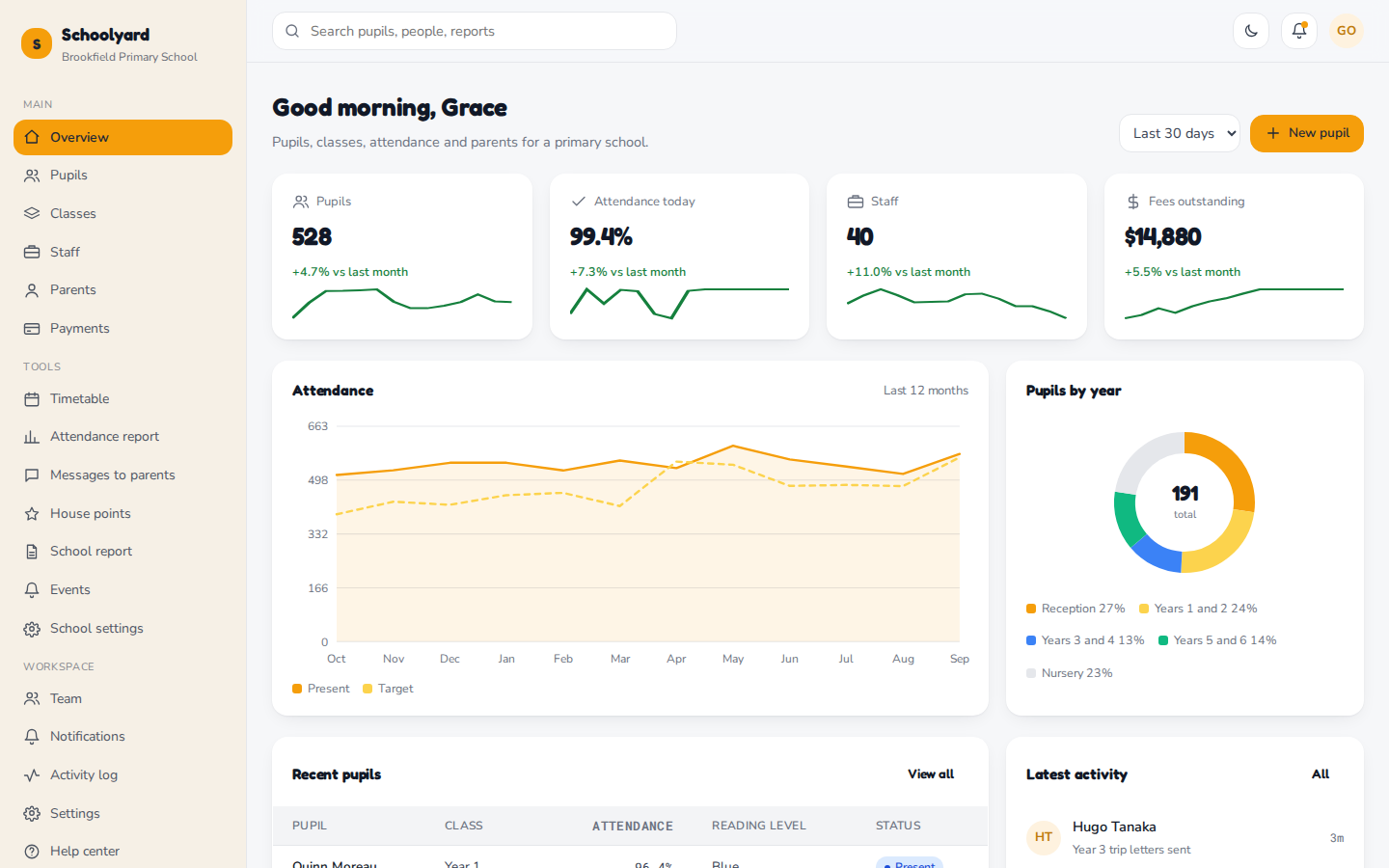Toggle dark mode moon icon
Screen dimensions: 1389x868
click(1251, 31)
